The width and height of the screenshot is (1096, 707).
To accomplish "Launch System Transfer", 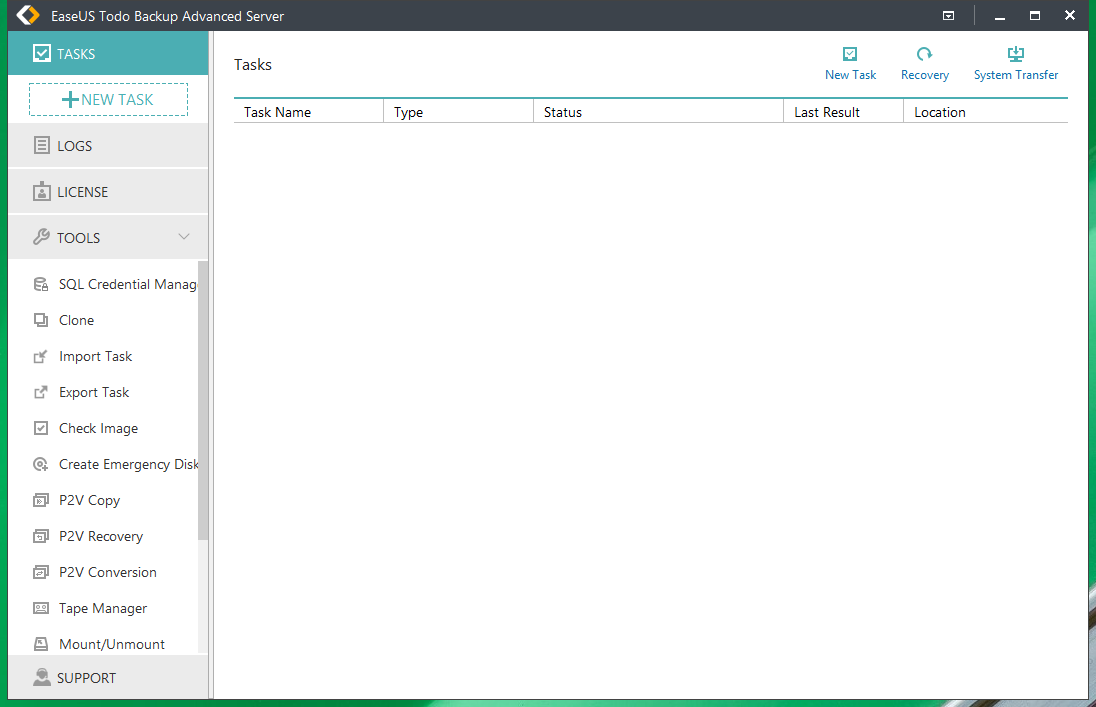I will 1015,62.
